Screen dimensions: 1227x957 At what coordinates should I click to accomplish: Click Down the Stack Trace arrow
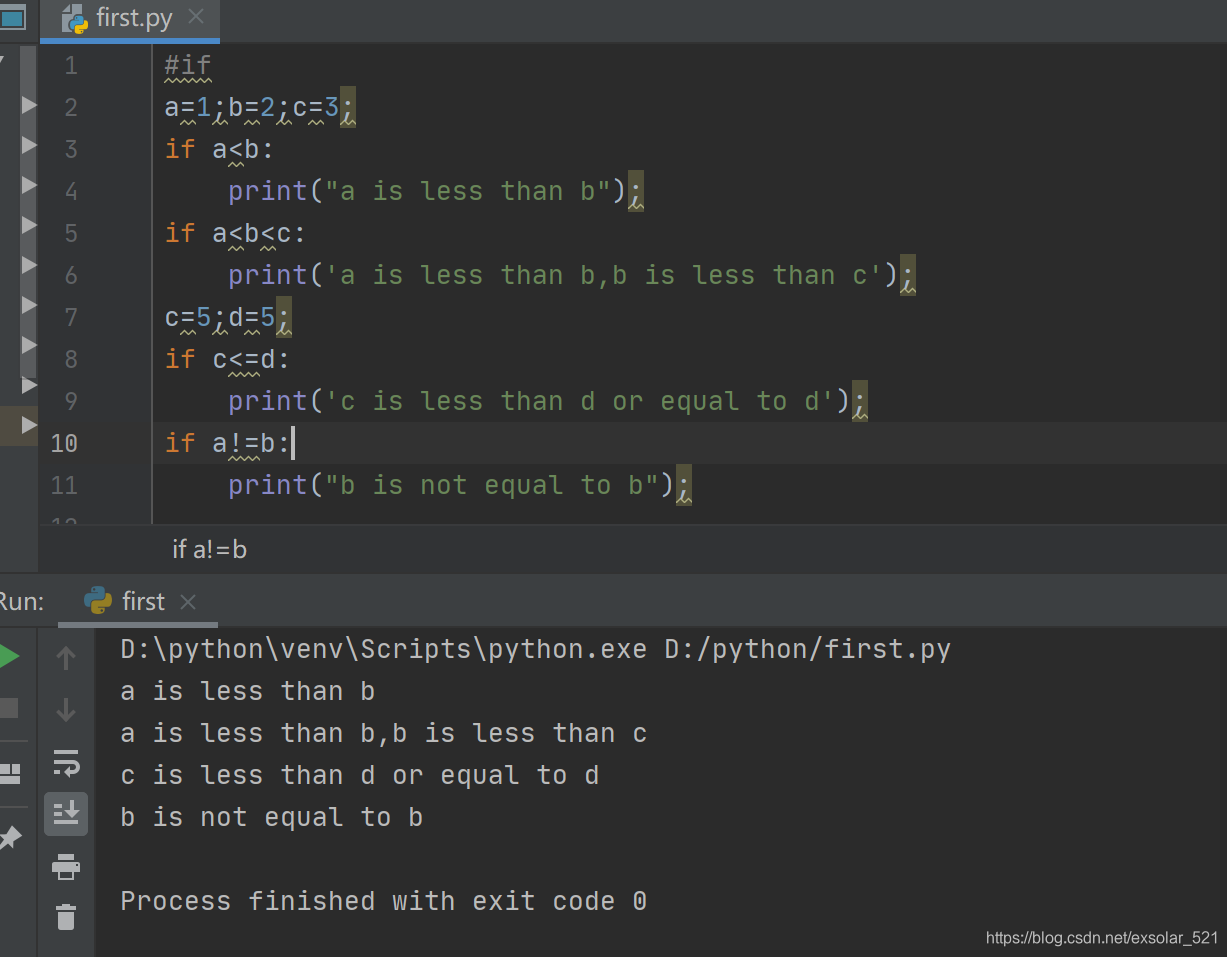[x=66, y=709]
